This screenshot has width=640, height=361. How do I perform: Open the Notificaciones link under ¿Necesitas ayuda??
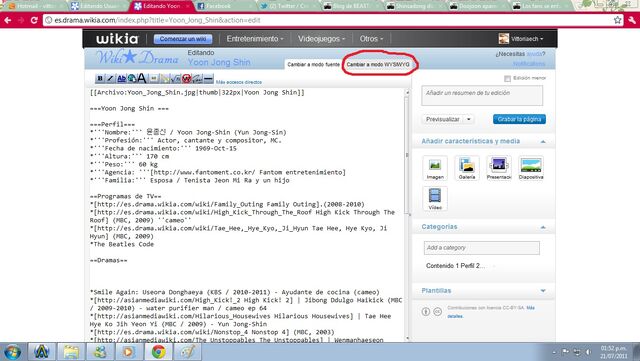point(529,64)
